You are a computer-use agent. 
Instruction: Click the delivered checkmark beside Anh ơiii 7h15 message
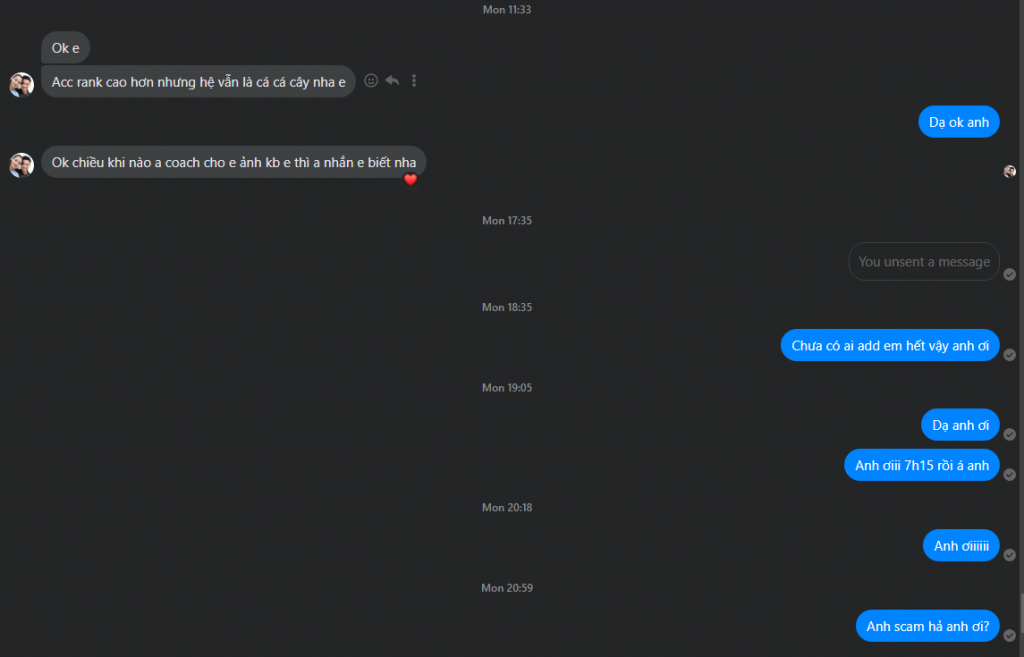(1010, 475)
